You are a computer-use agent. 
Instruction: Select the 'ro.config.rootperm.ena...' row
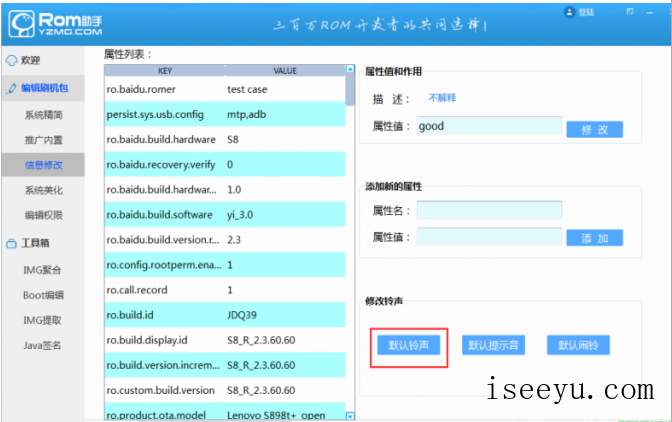[225, 265]
